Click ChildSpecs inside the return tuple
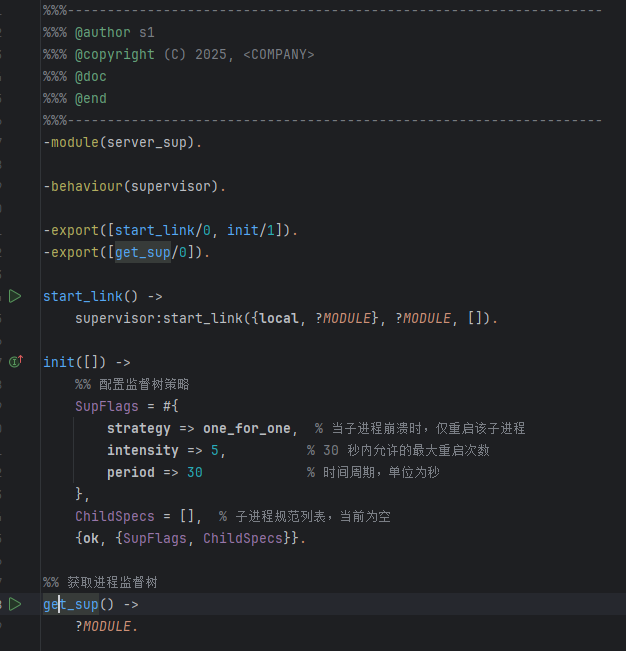 [243, 538]
